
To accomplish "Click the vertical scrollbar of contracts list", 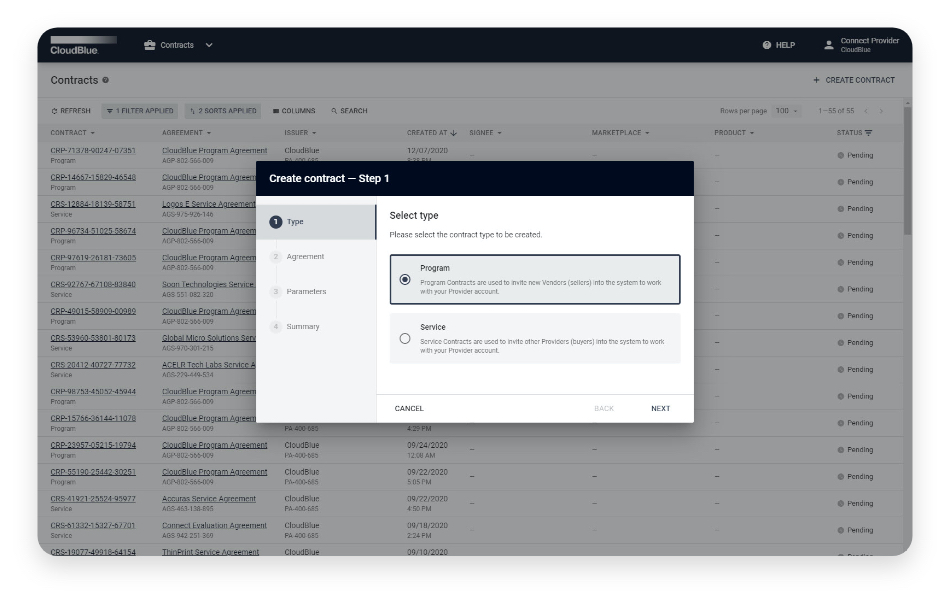I will pos(907,170).
